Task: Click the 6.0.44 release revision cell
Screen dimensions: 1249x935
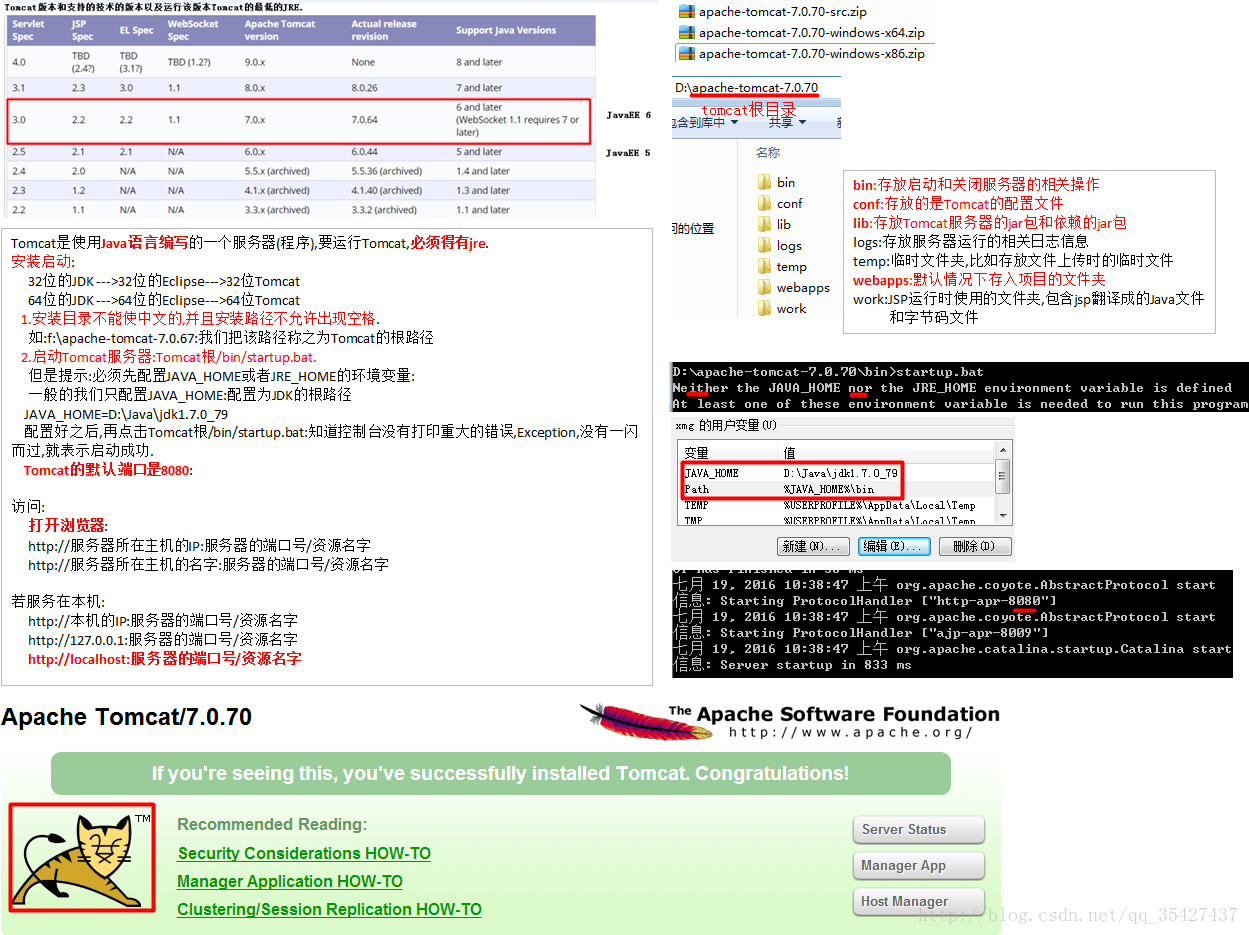Action: [x=365, y=152]
